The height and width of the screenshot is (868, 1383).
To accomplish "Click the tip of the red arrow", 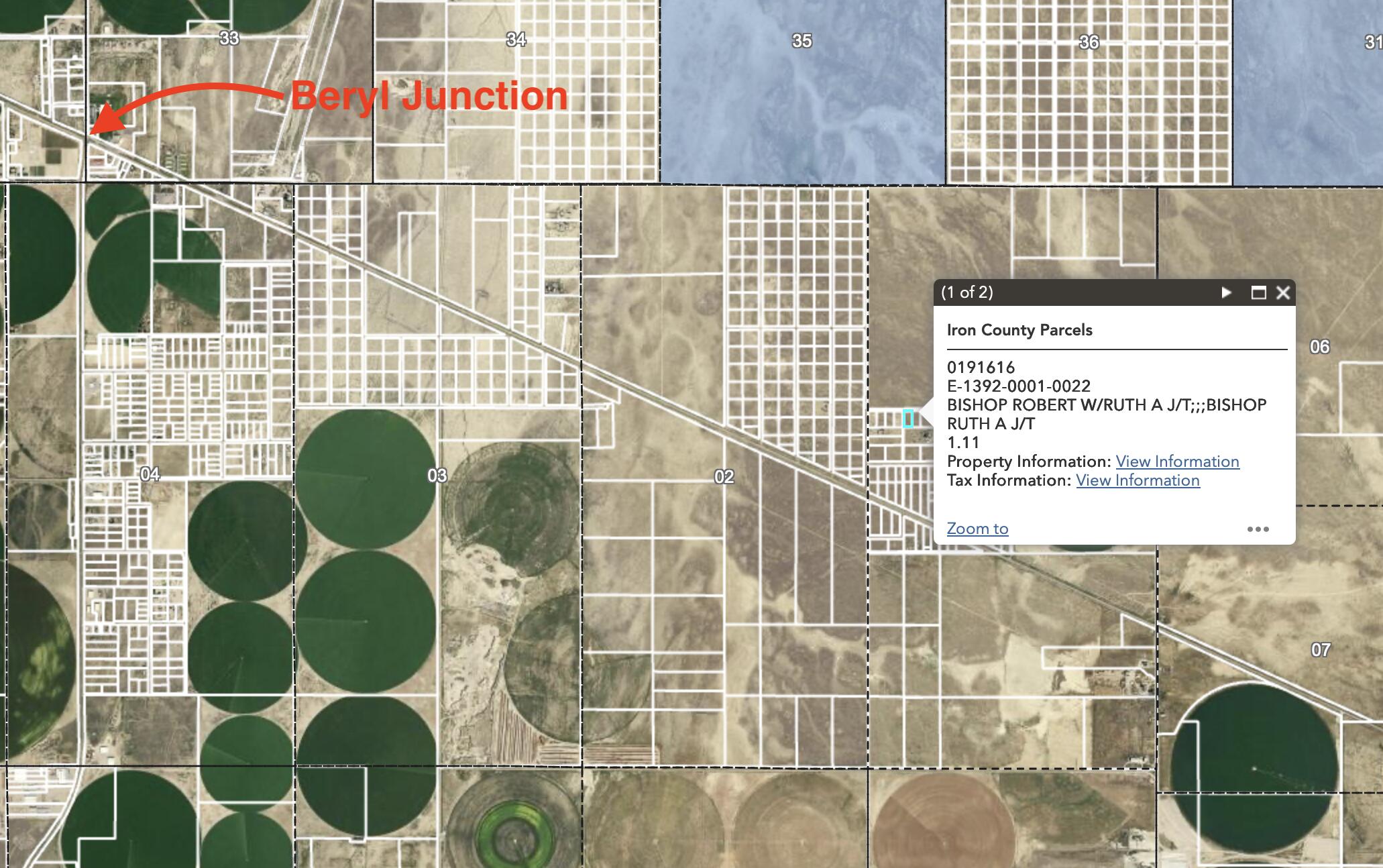I will tap(93, 132).
